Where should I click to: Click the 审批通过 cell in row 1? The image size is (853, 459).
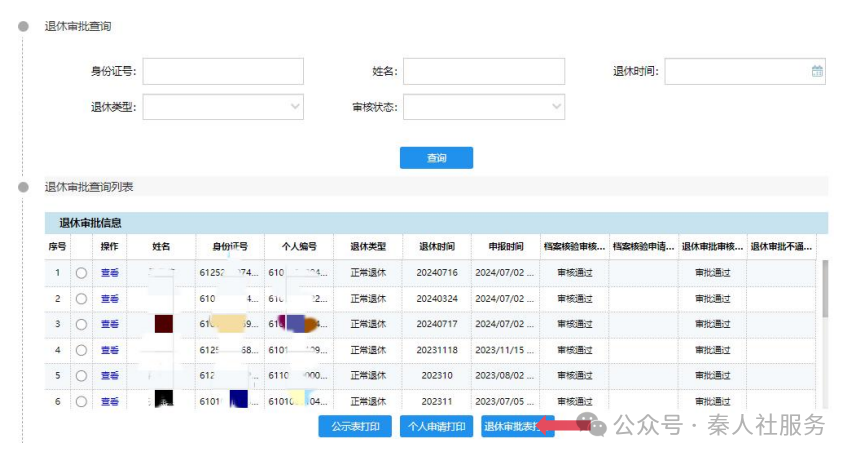[713, 272]
